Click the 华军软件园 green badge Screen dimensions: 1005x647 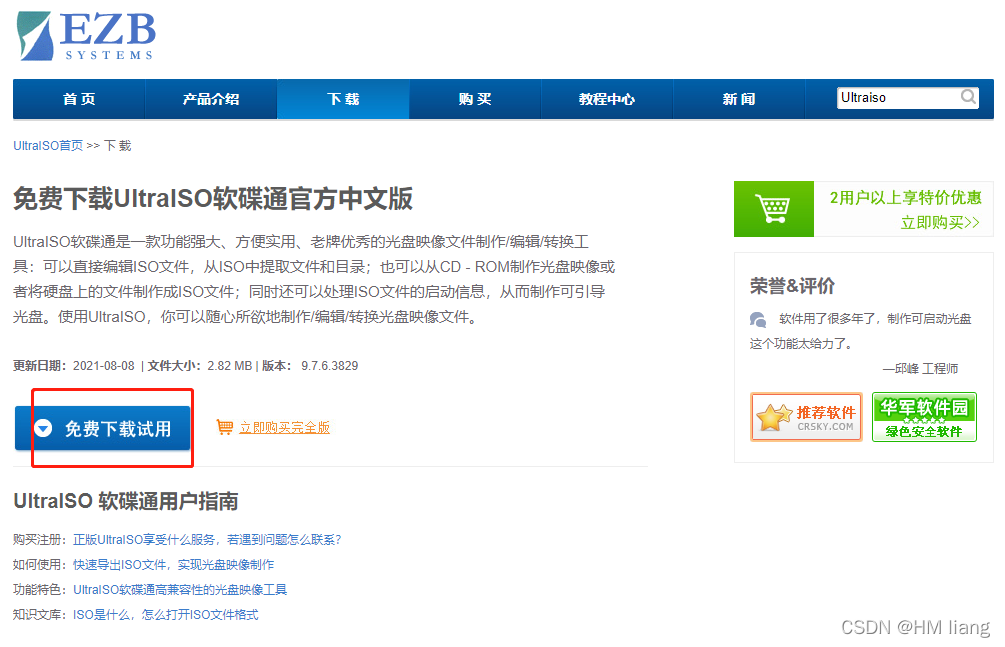924,417
